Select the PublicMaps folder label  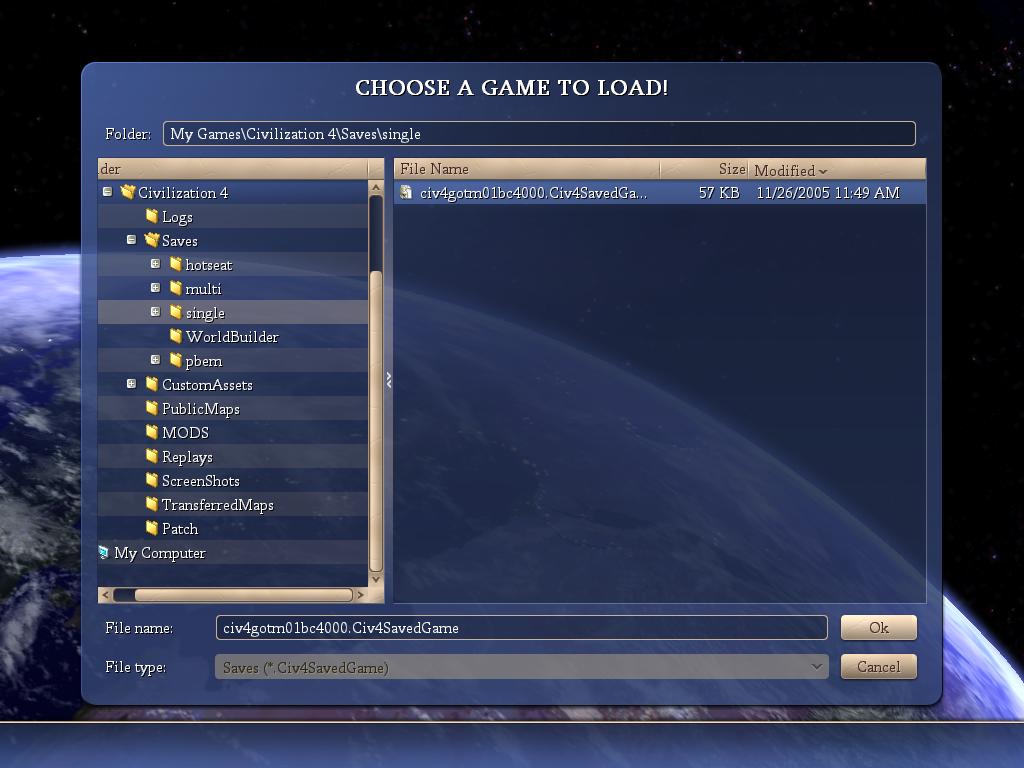coord(200,409)
